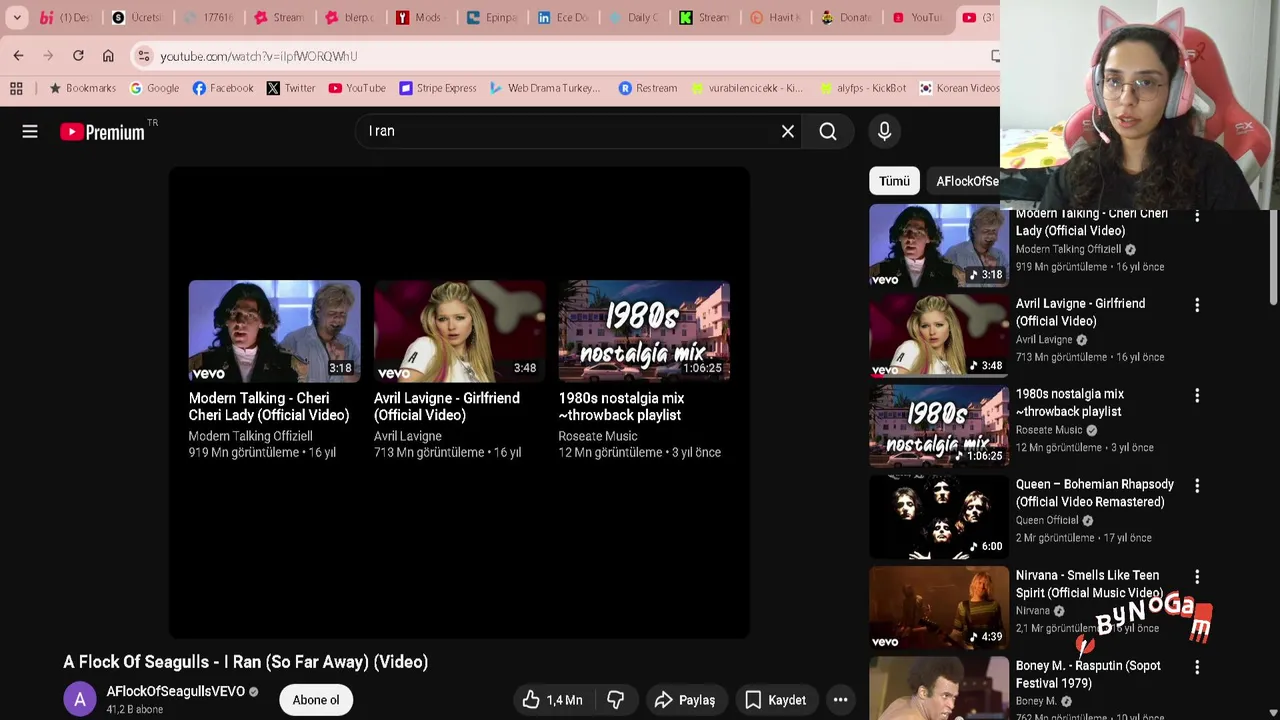Image resolution: width=1280 pixels, height=720 pixels.
Task: Click the magnifier search button
Action: (x=828, y=131)
